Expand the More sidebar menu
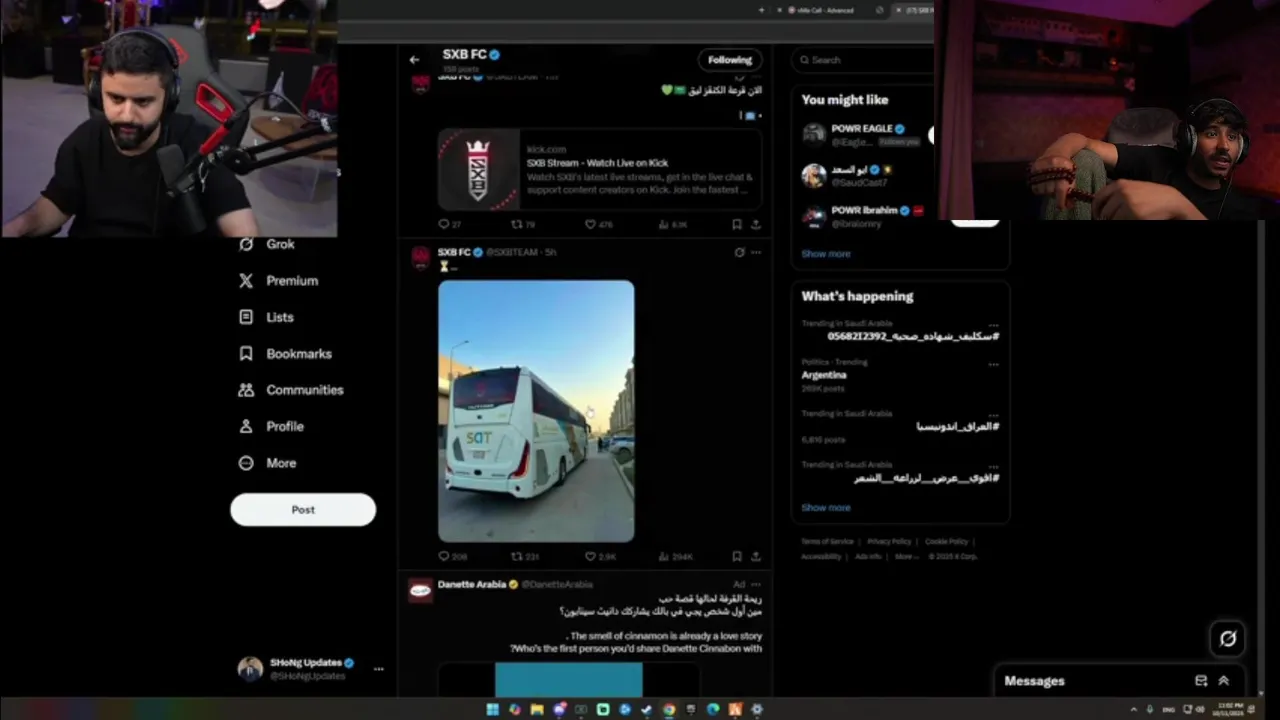Image resolution: width=1280 pixels, height=720 pixels. (x=268, y=463)
